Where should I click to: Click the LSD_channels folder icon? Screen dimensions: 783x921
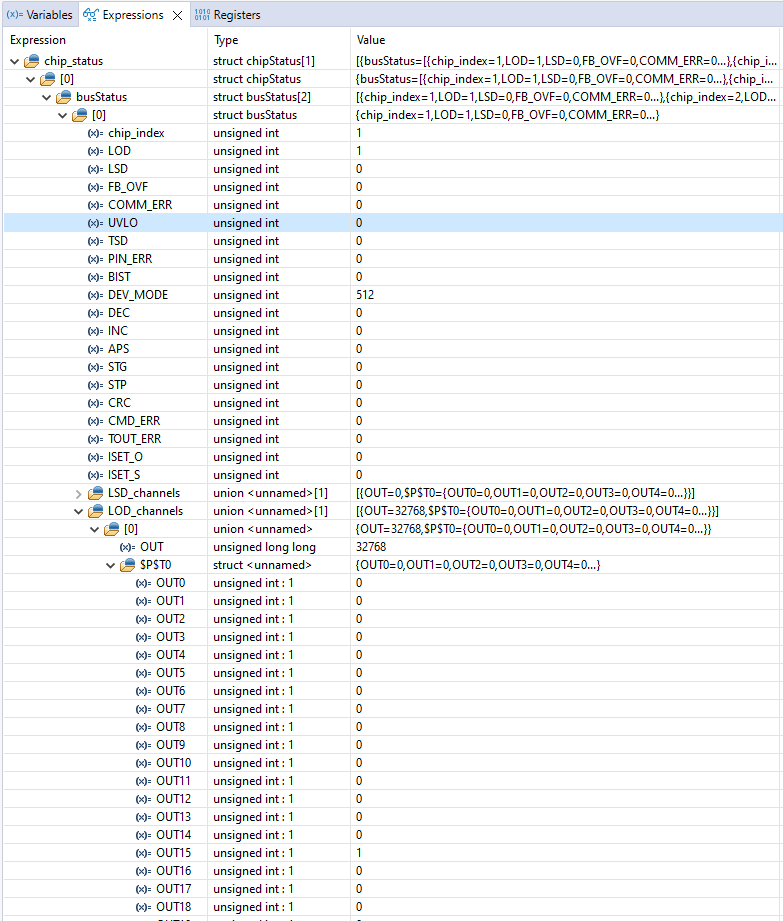pyautogui.click(x=96, y=493)
